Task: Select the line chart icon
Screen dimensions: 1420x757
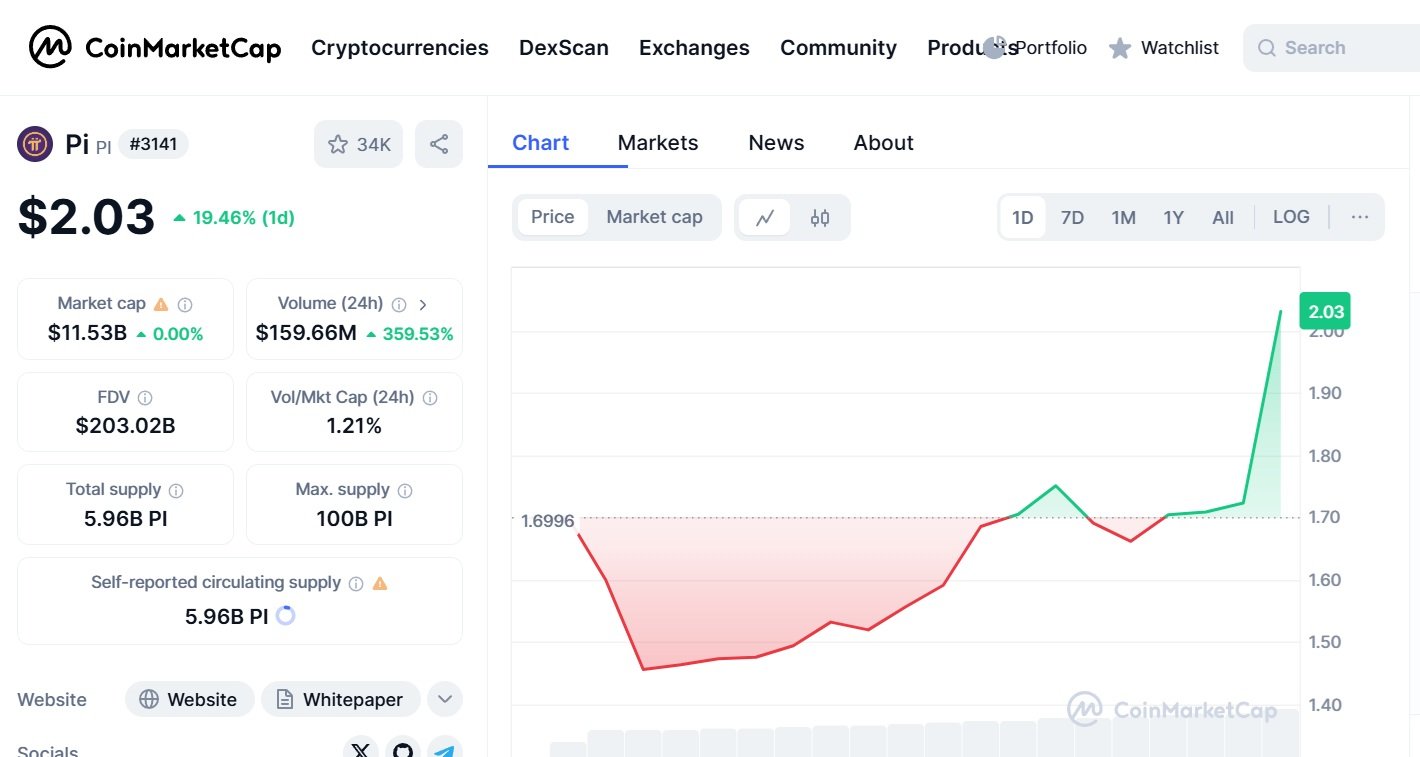Action: point(765,217)
